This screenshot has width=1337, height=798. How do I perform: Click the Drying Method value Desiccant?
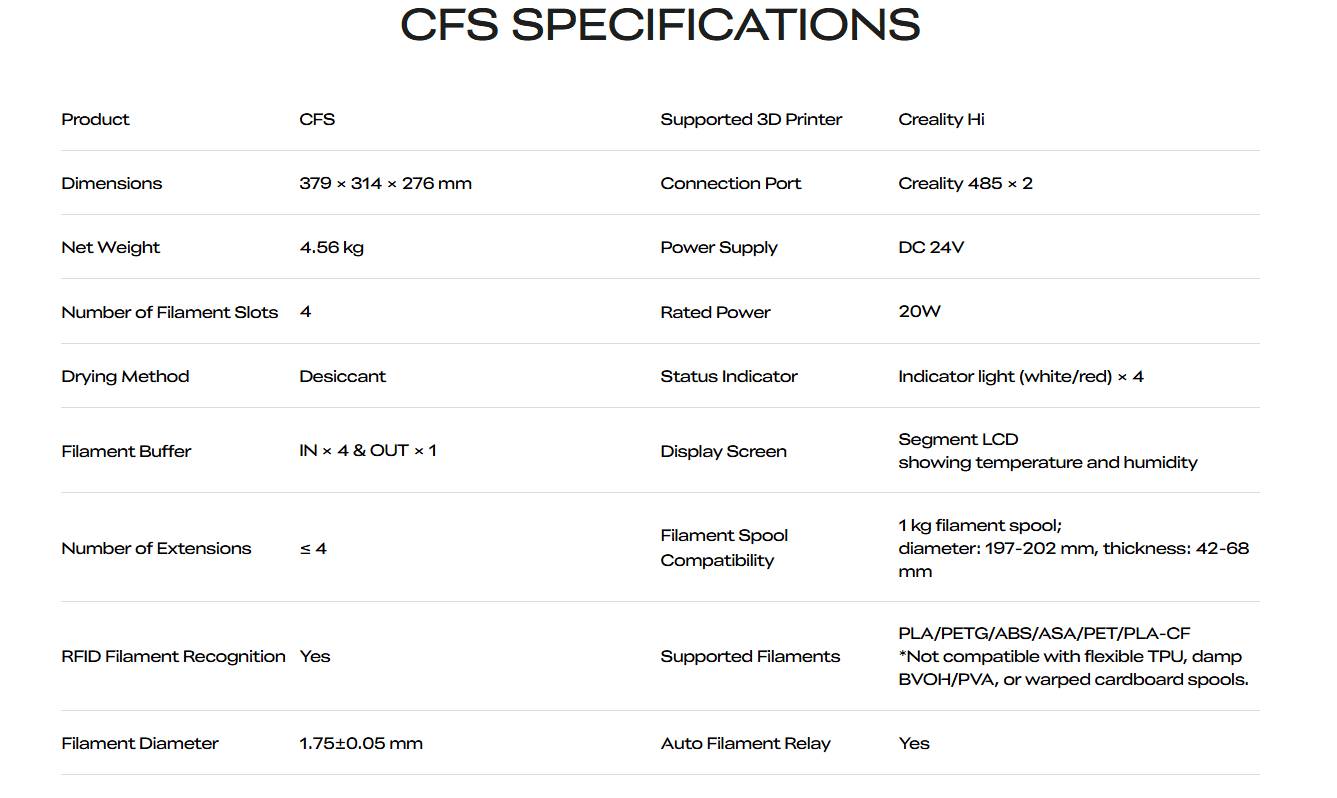click(x=342, y=376)
